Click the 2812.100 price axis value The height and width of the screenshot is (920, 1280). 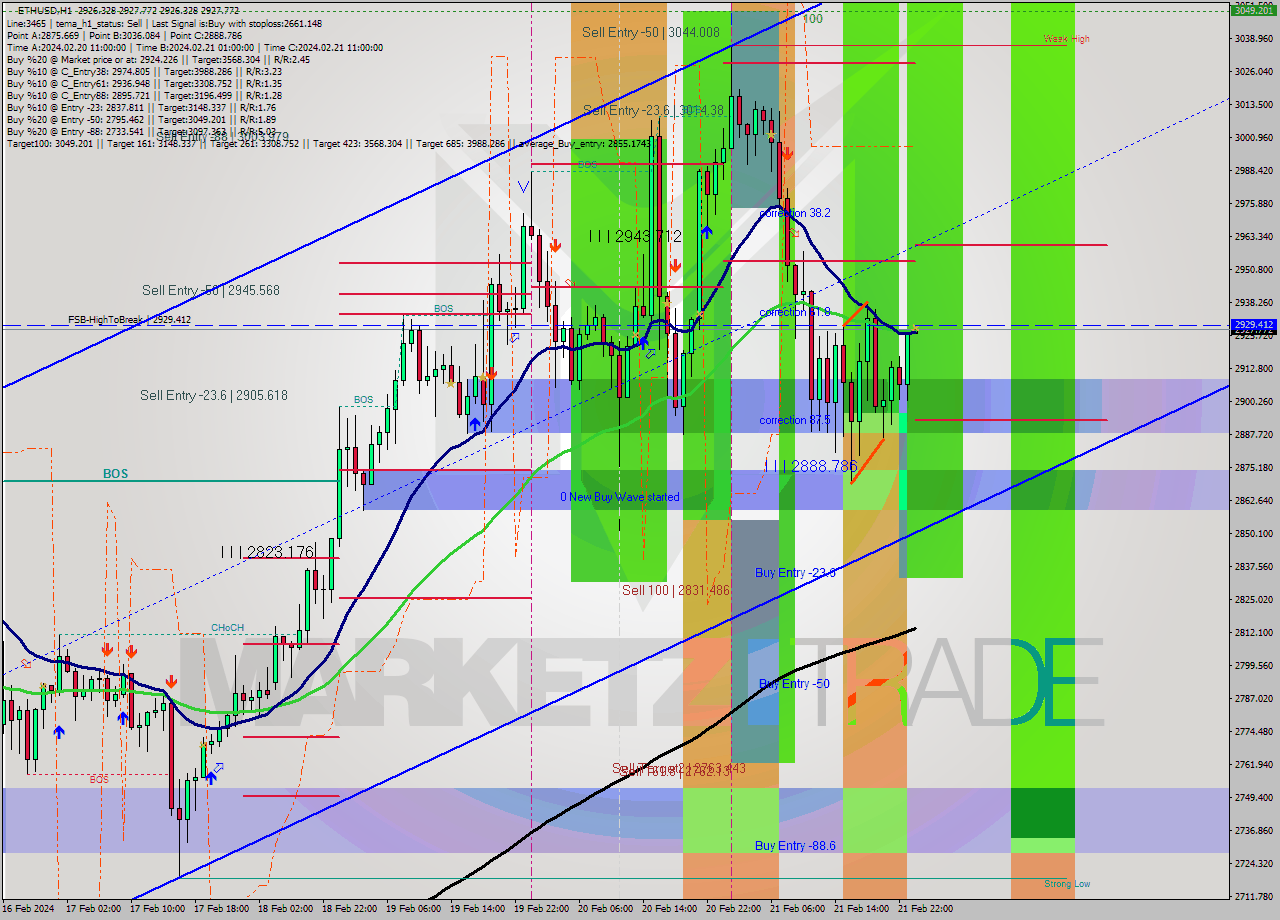[1253, 632]
